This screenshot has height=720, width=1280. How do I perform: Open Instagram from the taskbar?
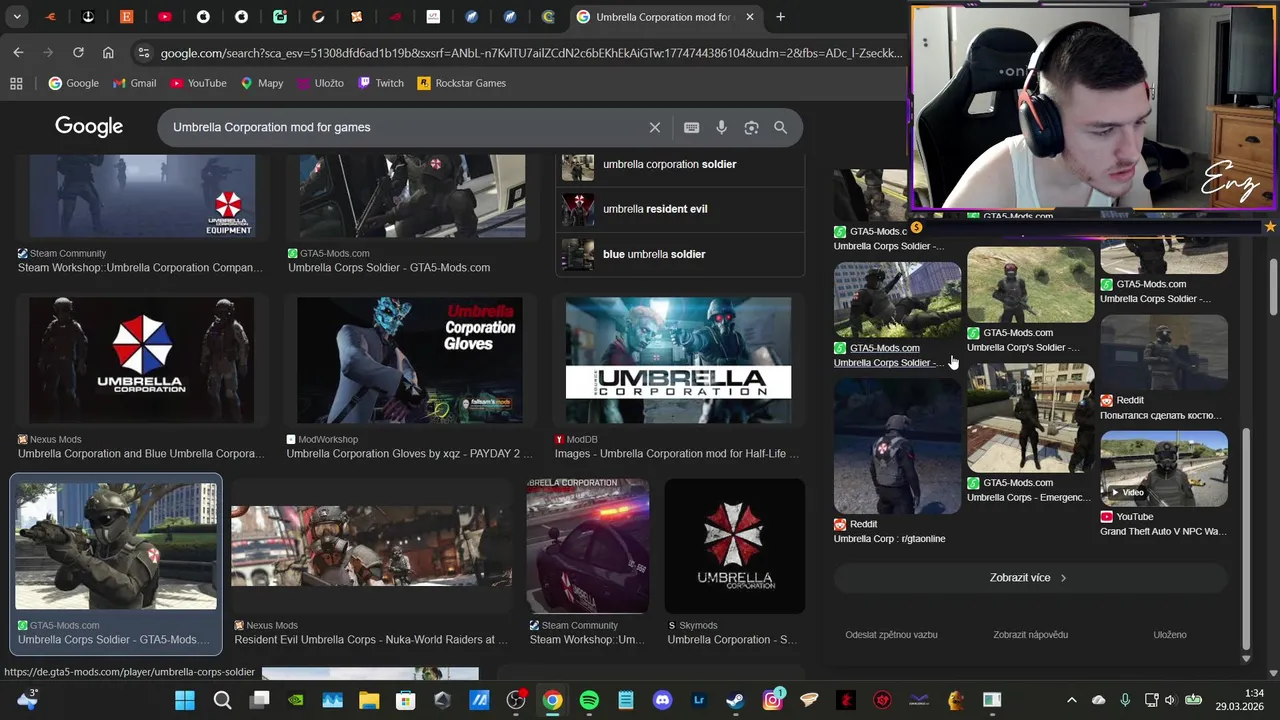(x=772, y=700)
